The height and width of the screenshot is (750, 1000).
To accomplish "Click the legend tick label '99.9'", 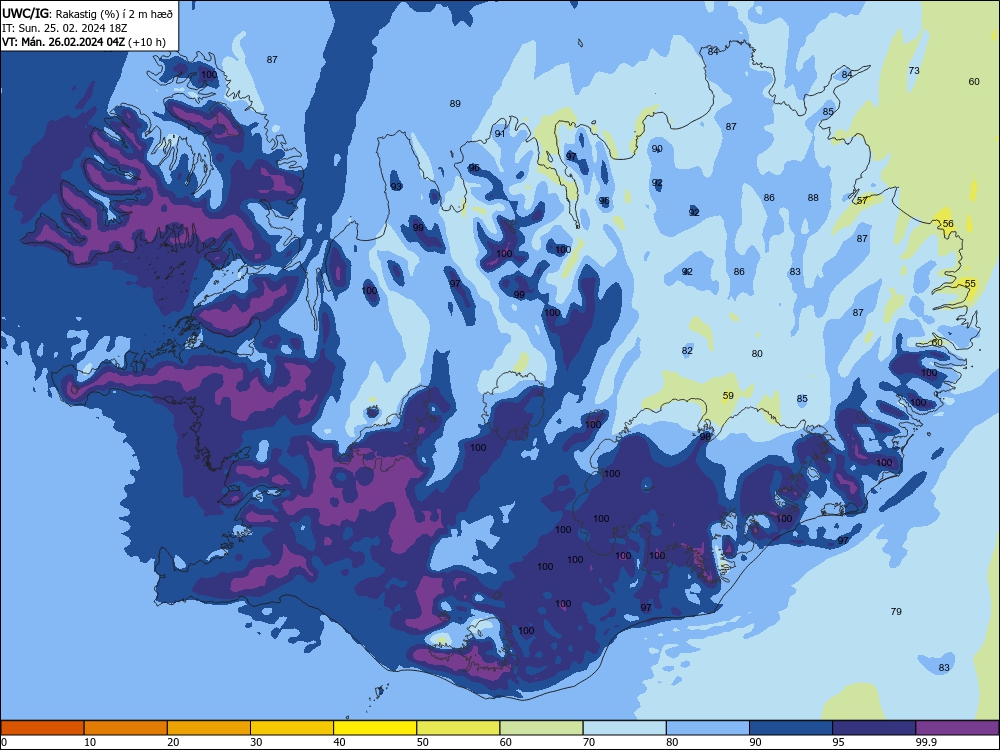I will (926, 742).
